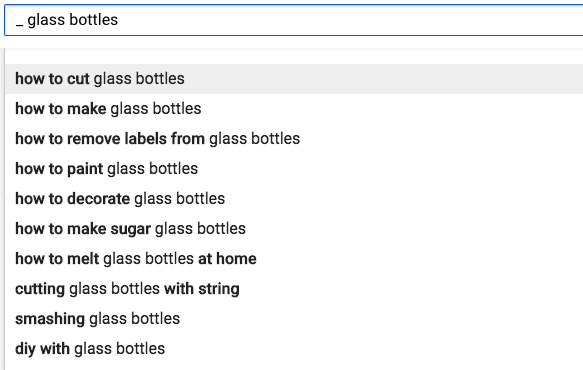
Task: Pick 'diy with glass bottles' suggestion
Action: pyautogui.click(x=294, y=349)
